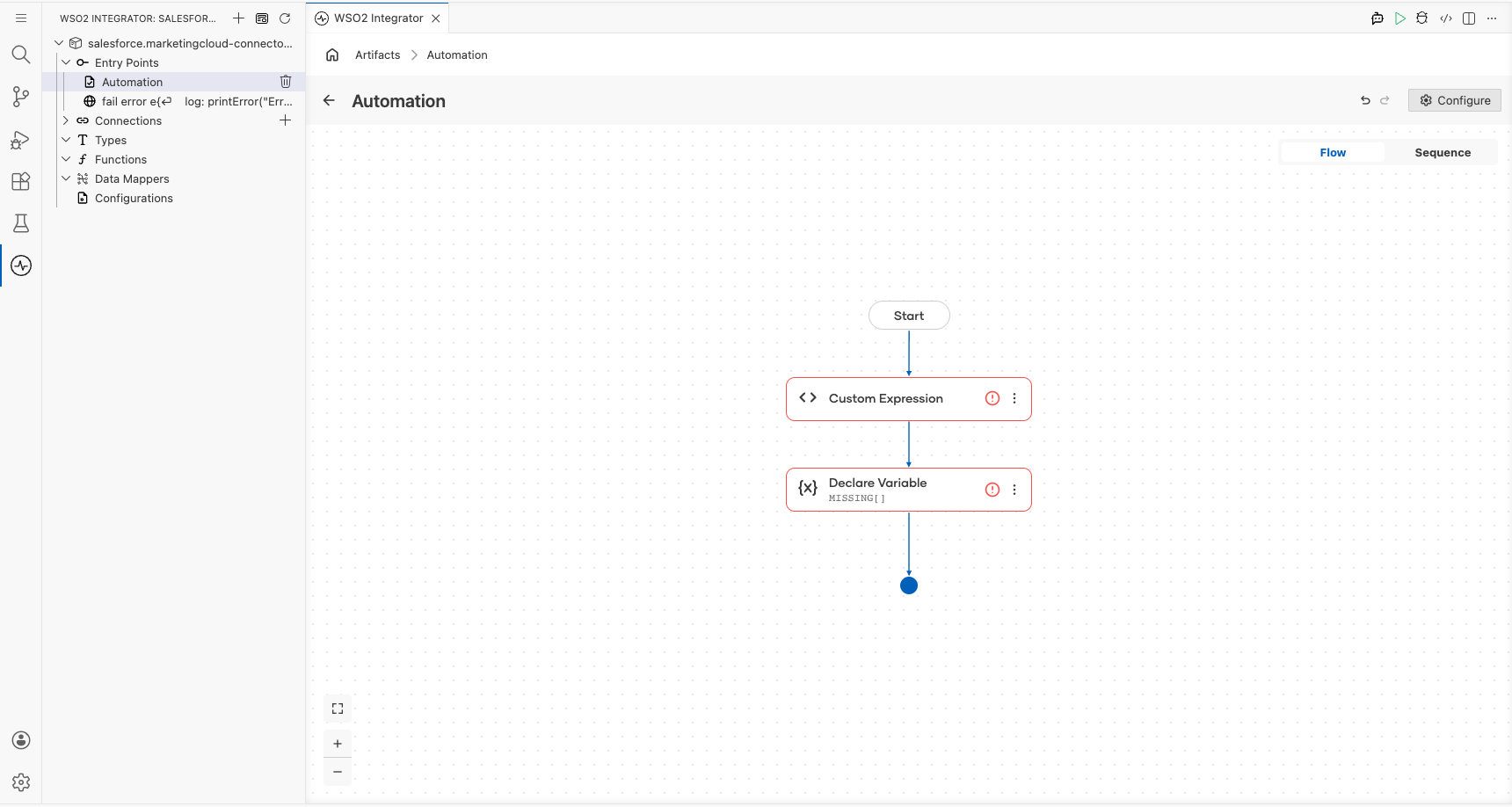Viewport: 1512px width, 807px height.
Task: Go to home via house icon
Action: coord(332,55)
